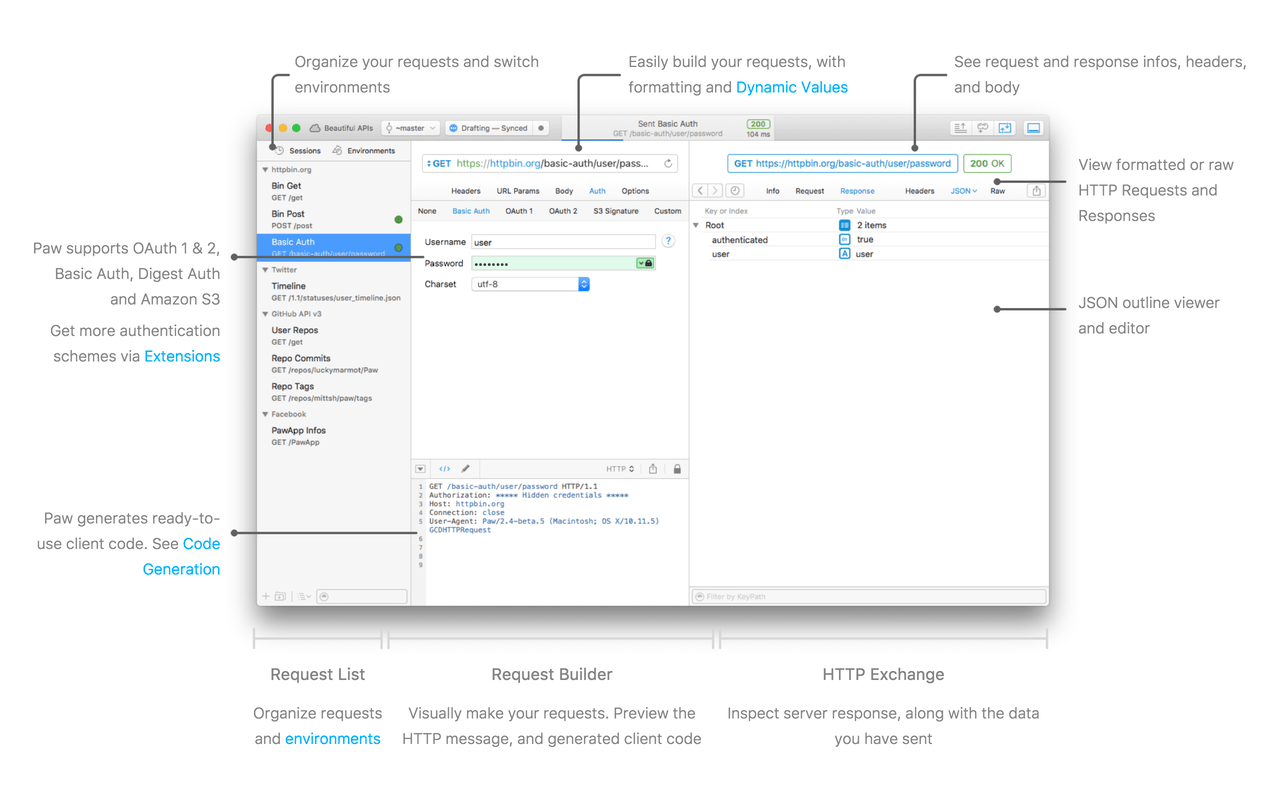
Task: Click the dot button beside Drafting — Synced
Action: pyautogui.click(x=541, y=128)
